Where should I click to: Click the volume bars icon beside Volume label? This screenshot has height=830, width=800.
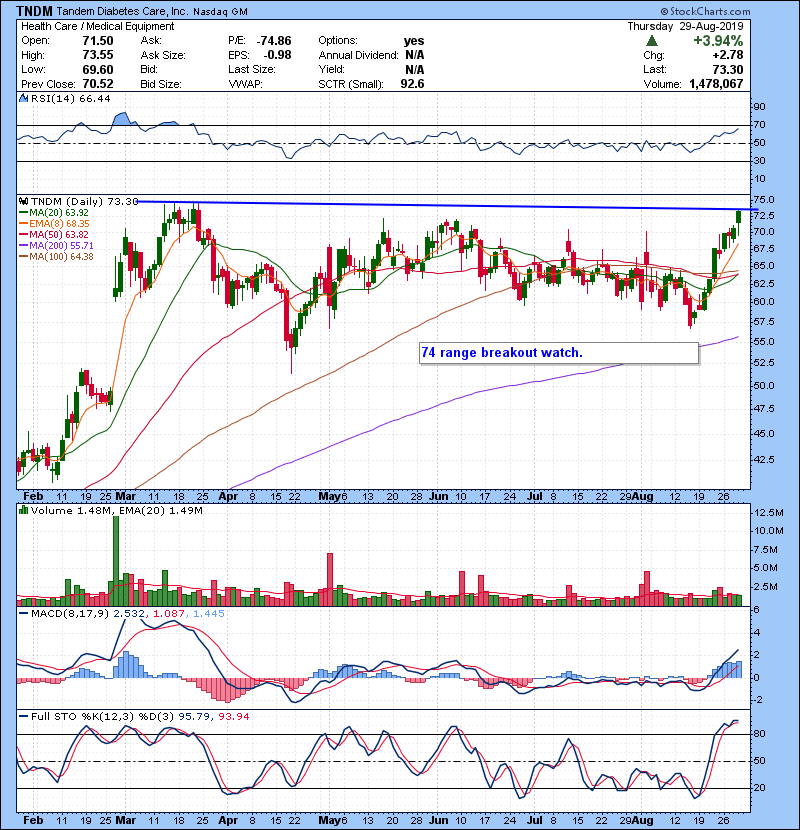click(23, 510)
